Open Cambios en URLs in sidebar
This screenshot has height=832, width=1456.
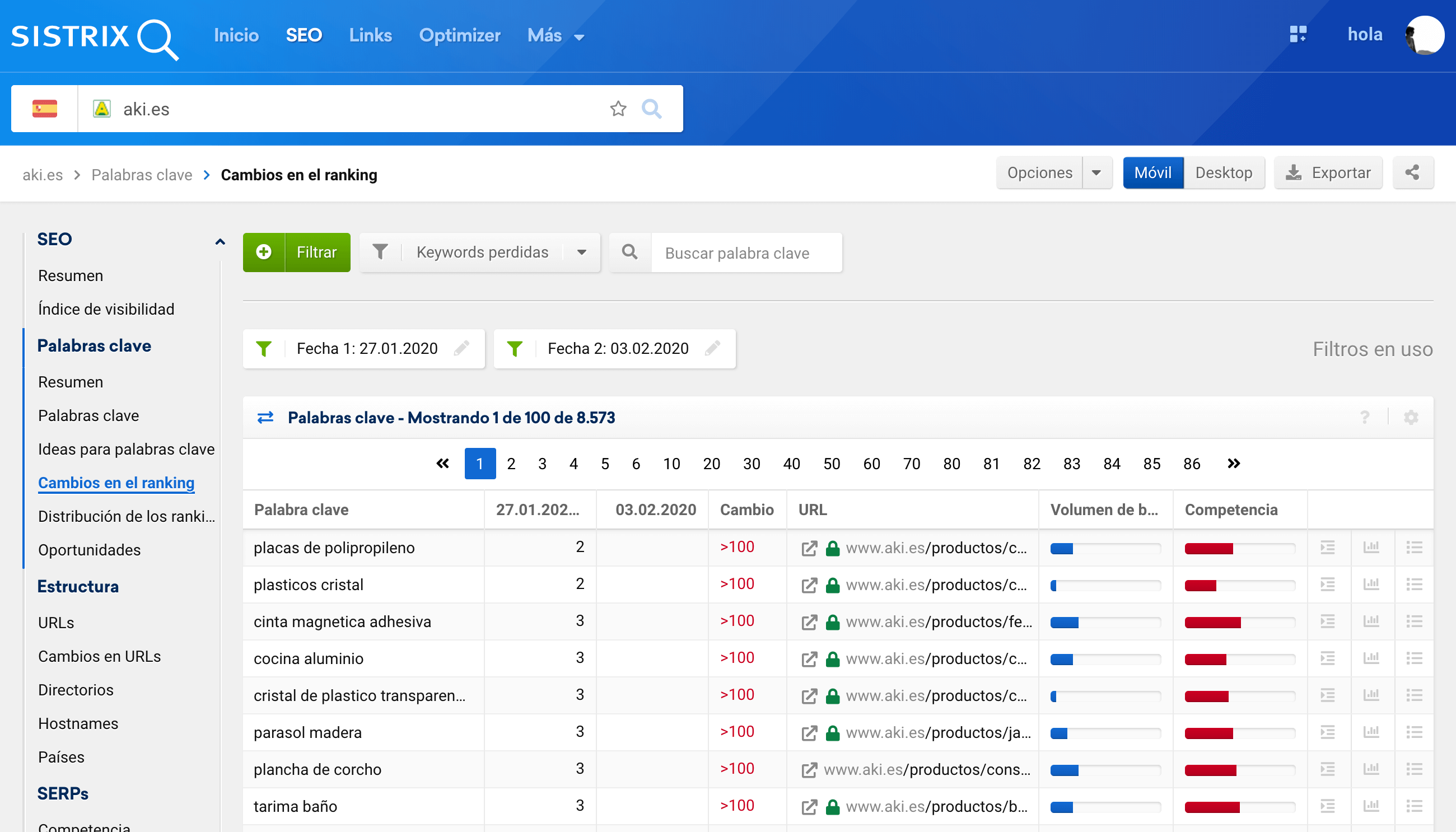click(100, 656)
